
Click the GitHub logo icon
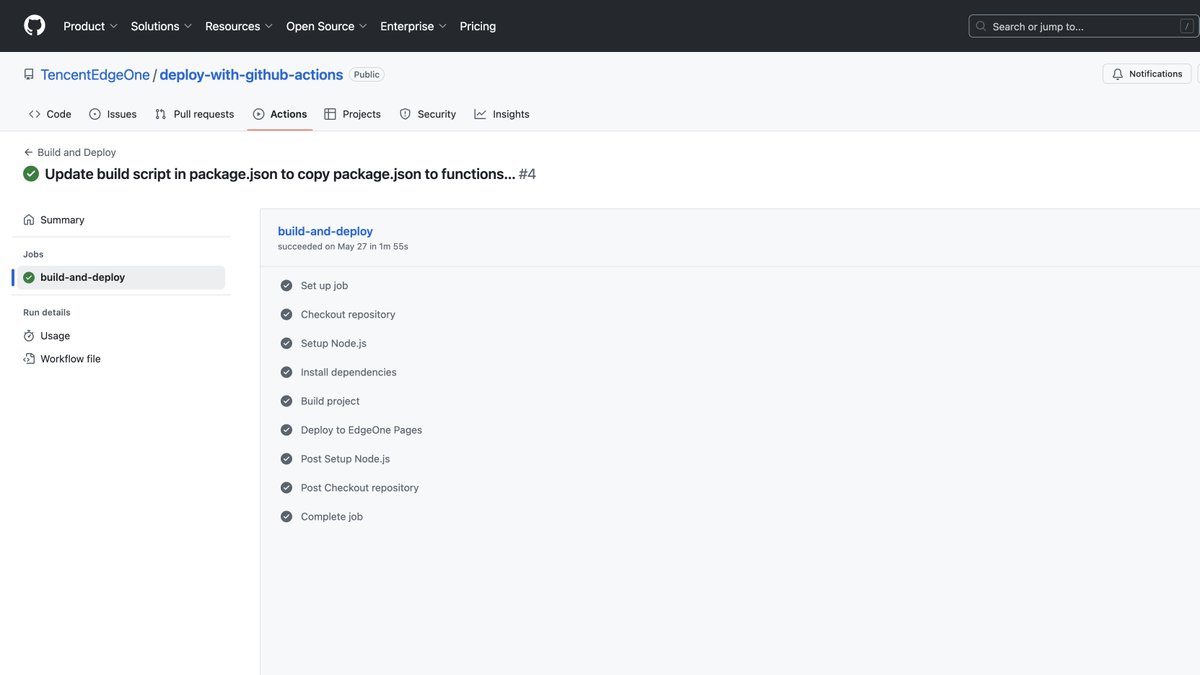[x=35, y=26]
